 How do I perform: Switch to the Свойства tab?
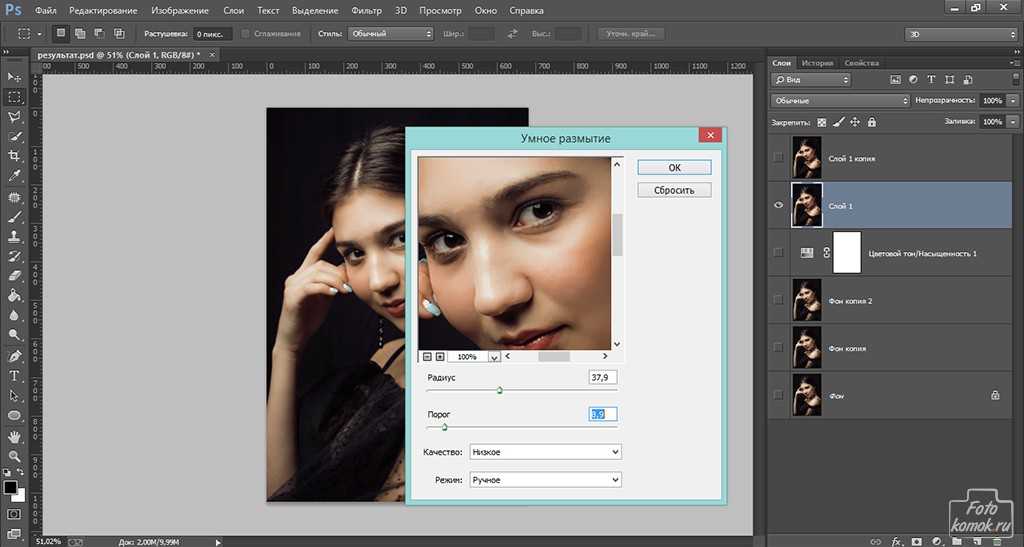[861, 63]
